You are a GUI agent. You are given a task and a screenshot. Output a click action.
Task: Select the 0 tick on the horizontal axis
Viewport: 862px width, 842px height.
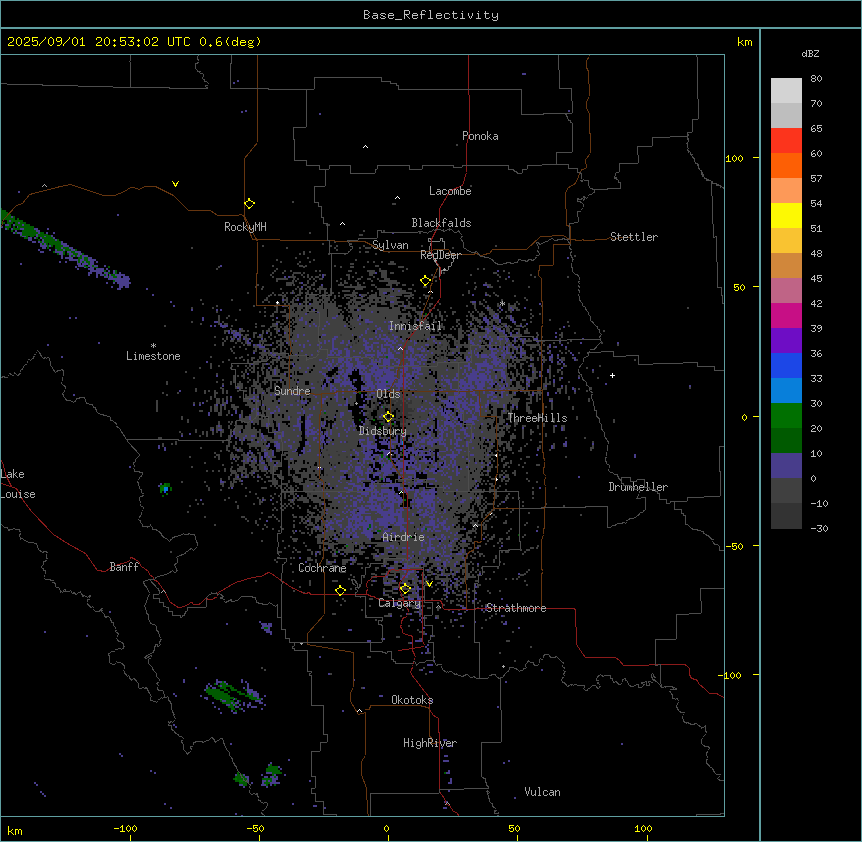[386, 828]
